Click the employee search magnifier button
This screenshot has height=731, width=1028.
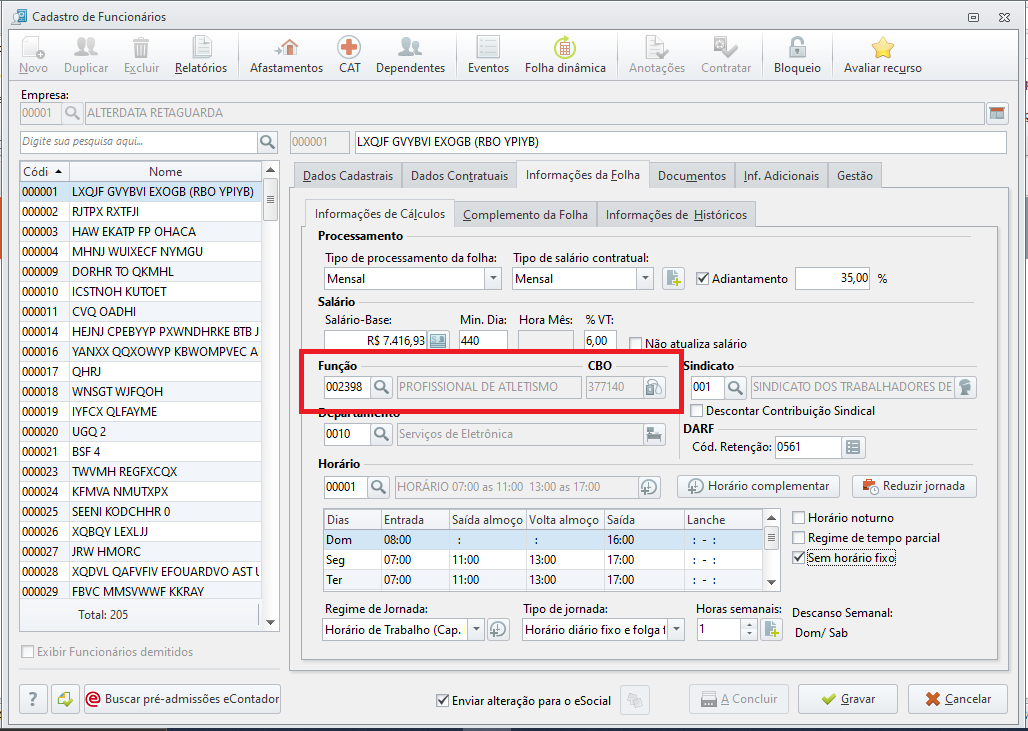click(x=267, y=142)
